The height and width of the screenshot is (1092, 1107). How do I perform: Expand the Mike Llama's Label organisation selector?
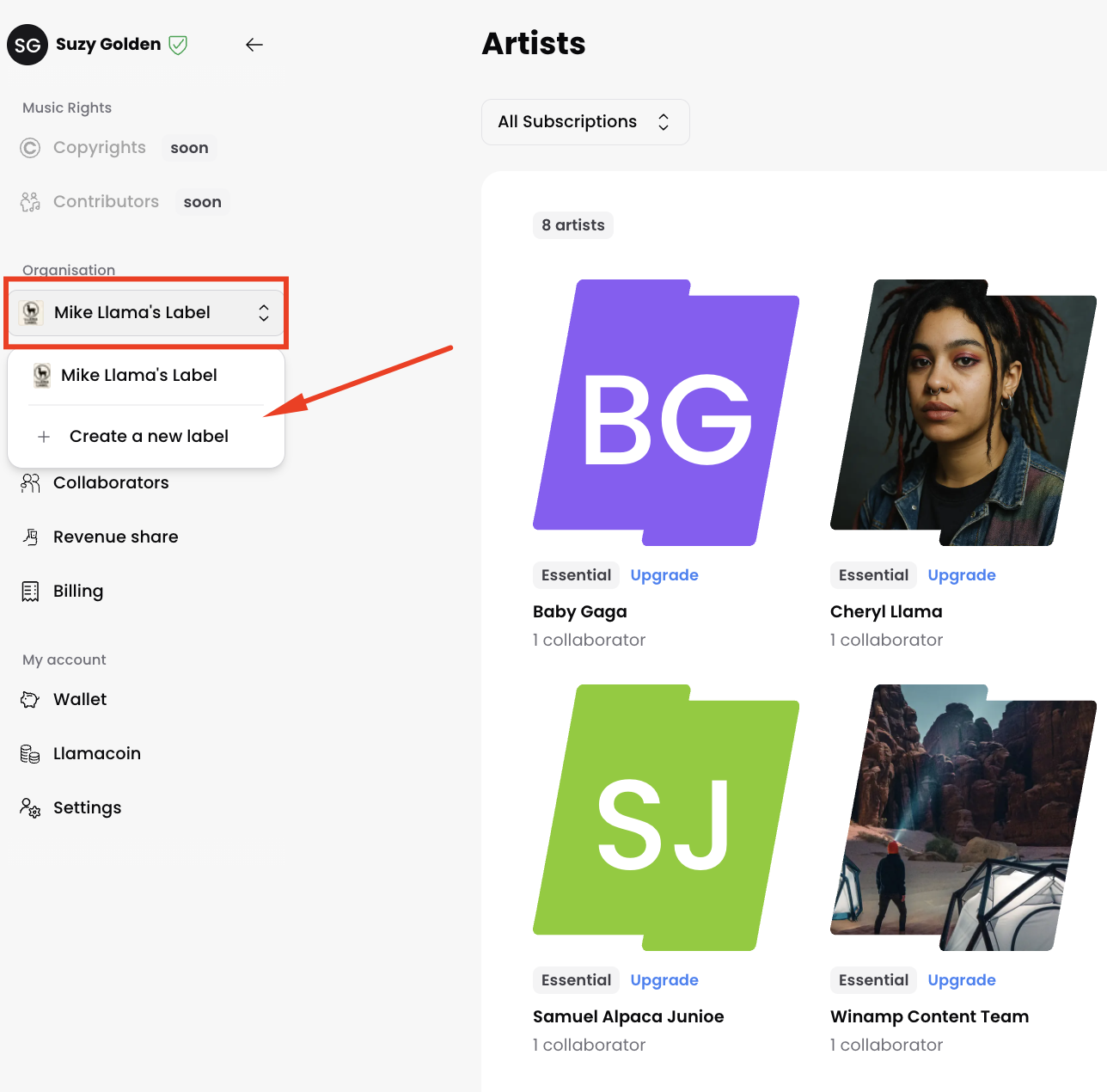146,313
